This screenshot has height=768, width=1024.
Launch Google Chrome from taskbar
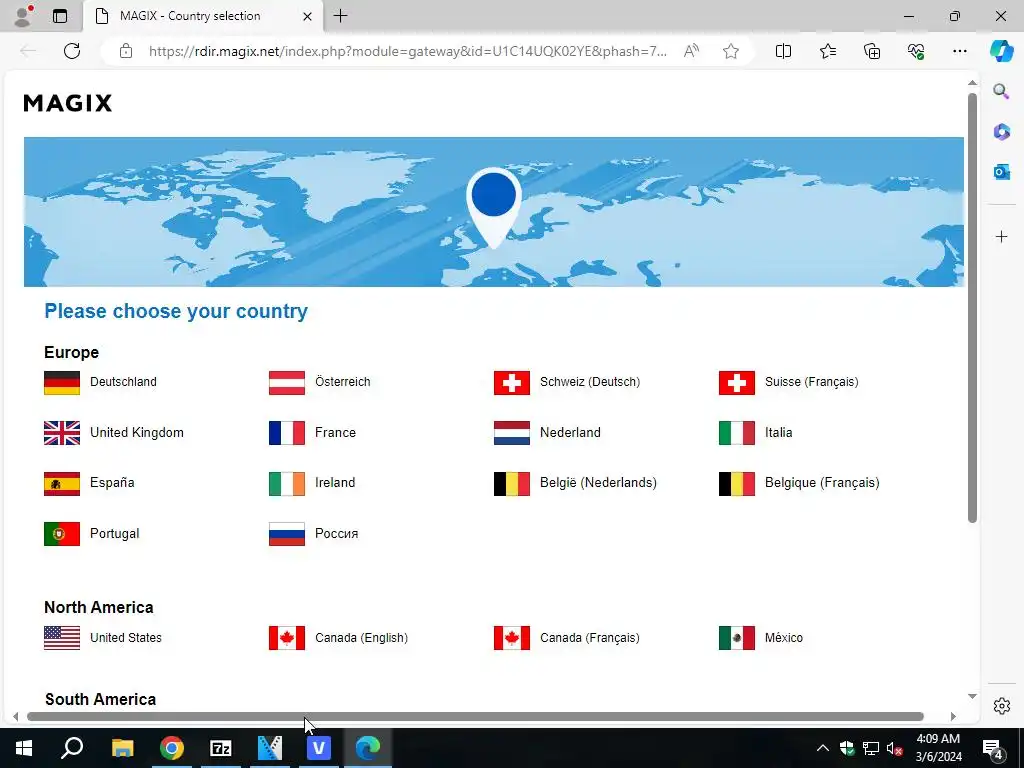pos(172,748)
